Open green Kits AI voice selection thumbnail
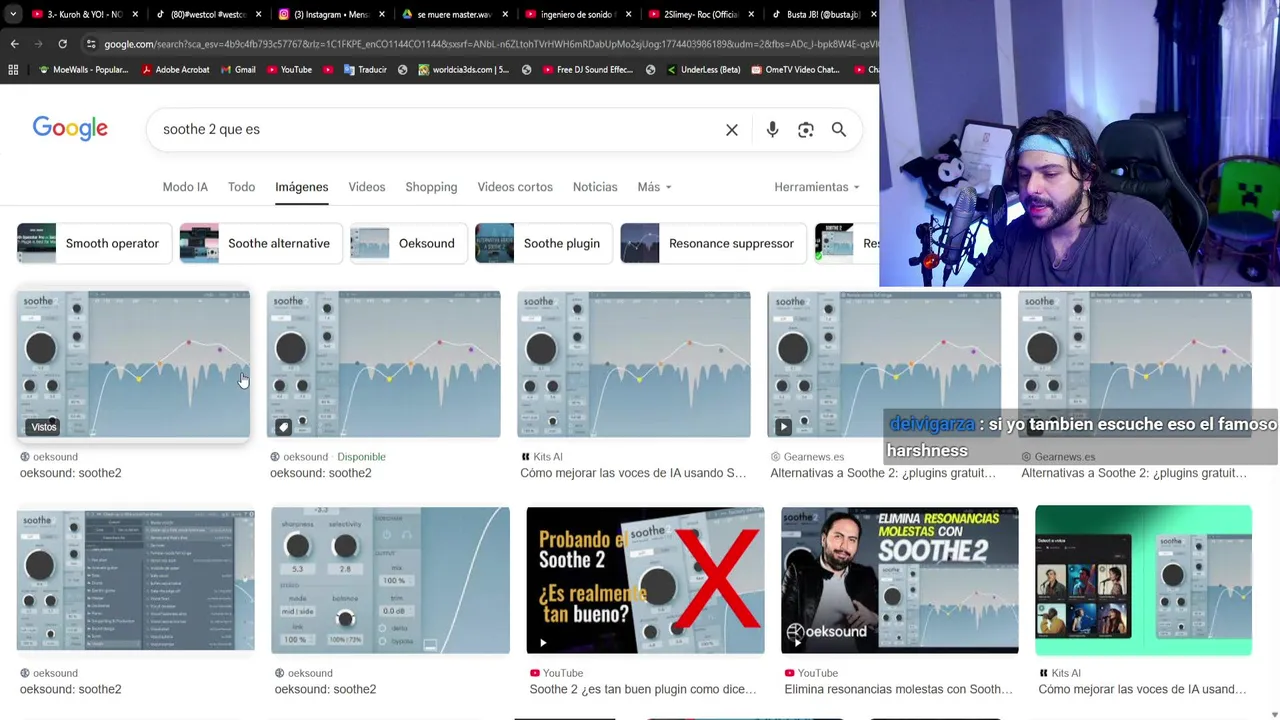Image resolution: width=1280 pixels, height=720 pixels. click(x=1143, y=580)
